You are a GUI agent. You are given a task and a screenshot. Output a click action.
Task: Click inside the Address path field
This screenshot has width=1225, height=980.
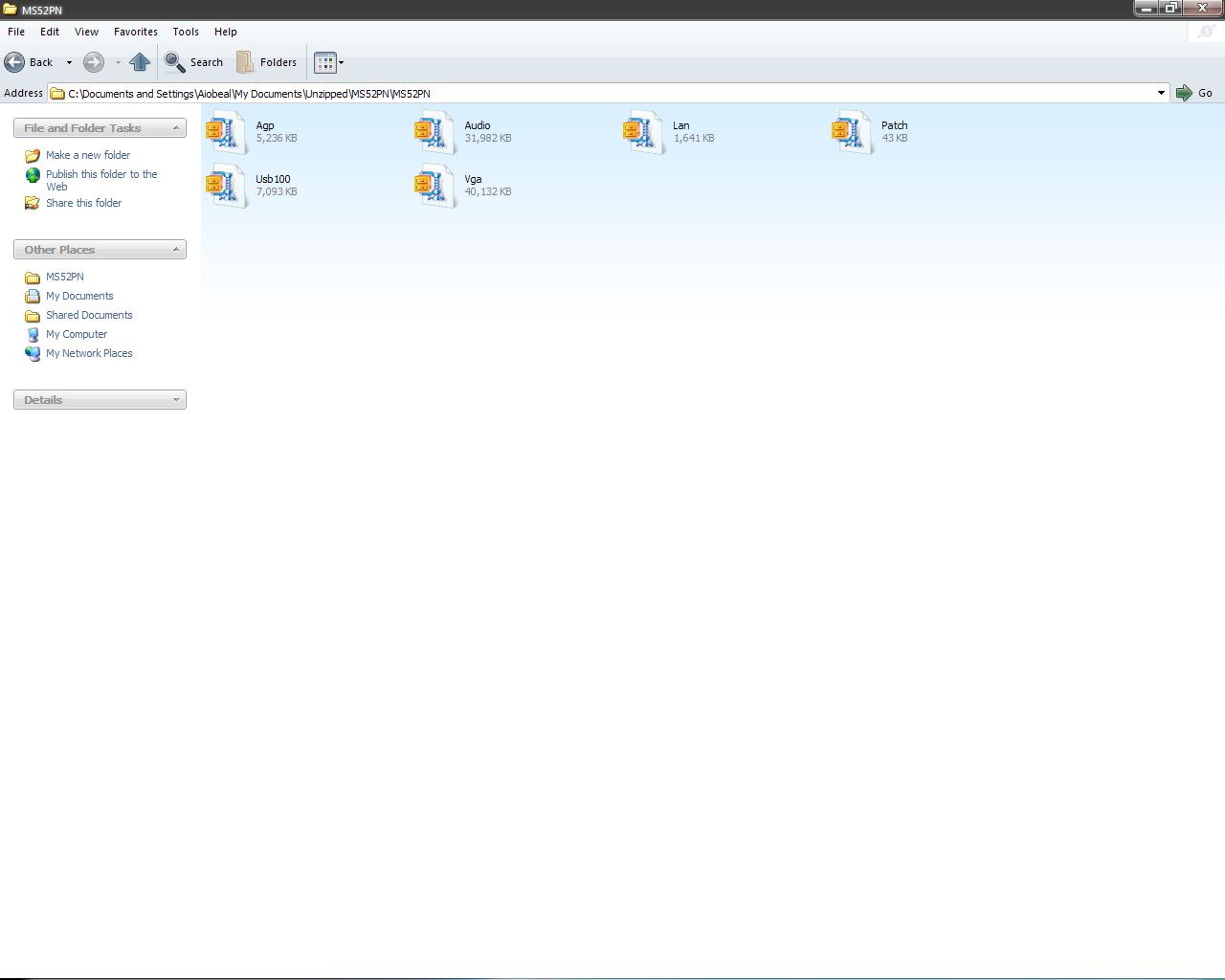click(609, 93)
